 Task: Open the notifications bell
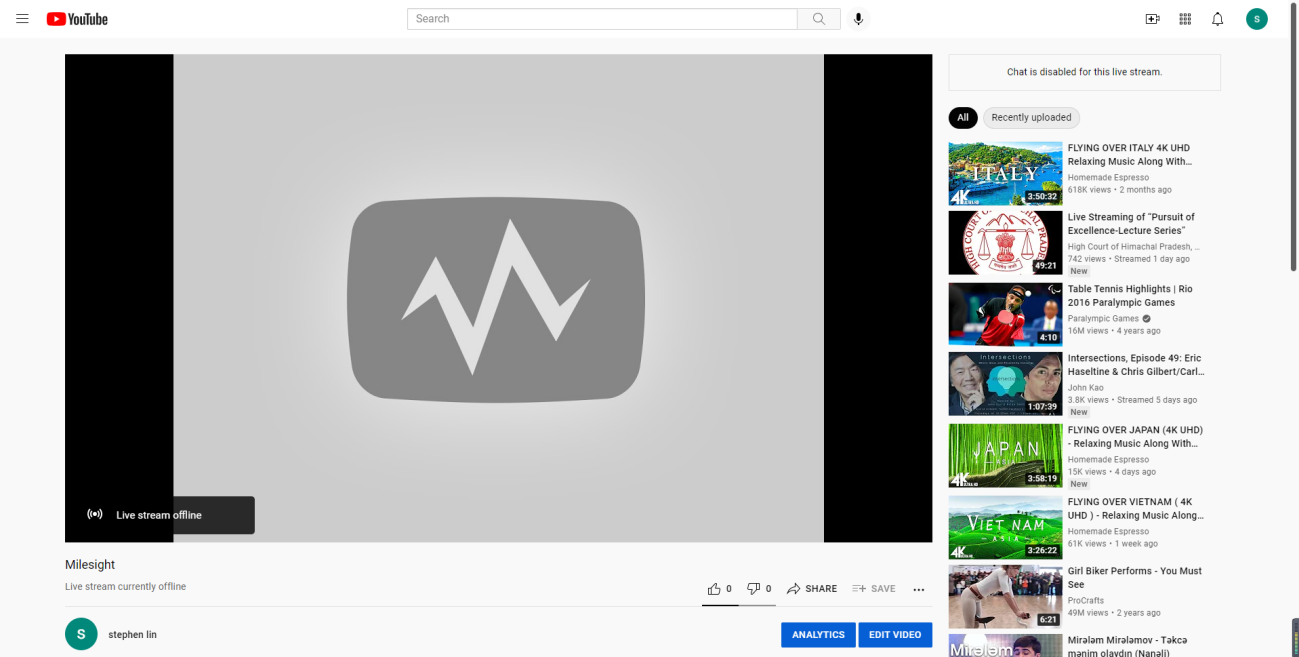coord(1217,19)
